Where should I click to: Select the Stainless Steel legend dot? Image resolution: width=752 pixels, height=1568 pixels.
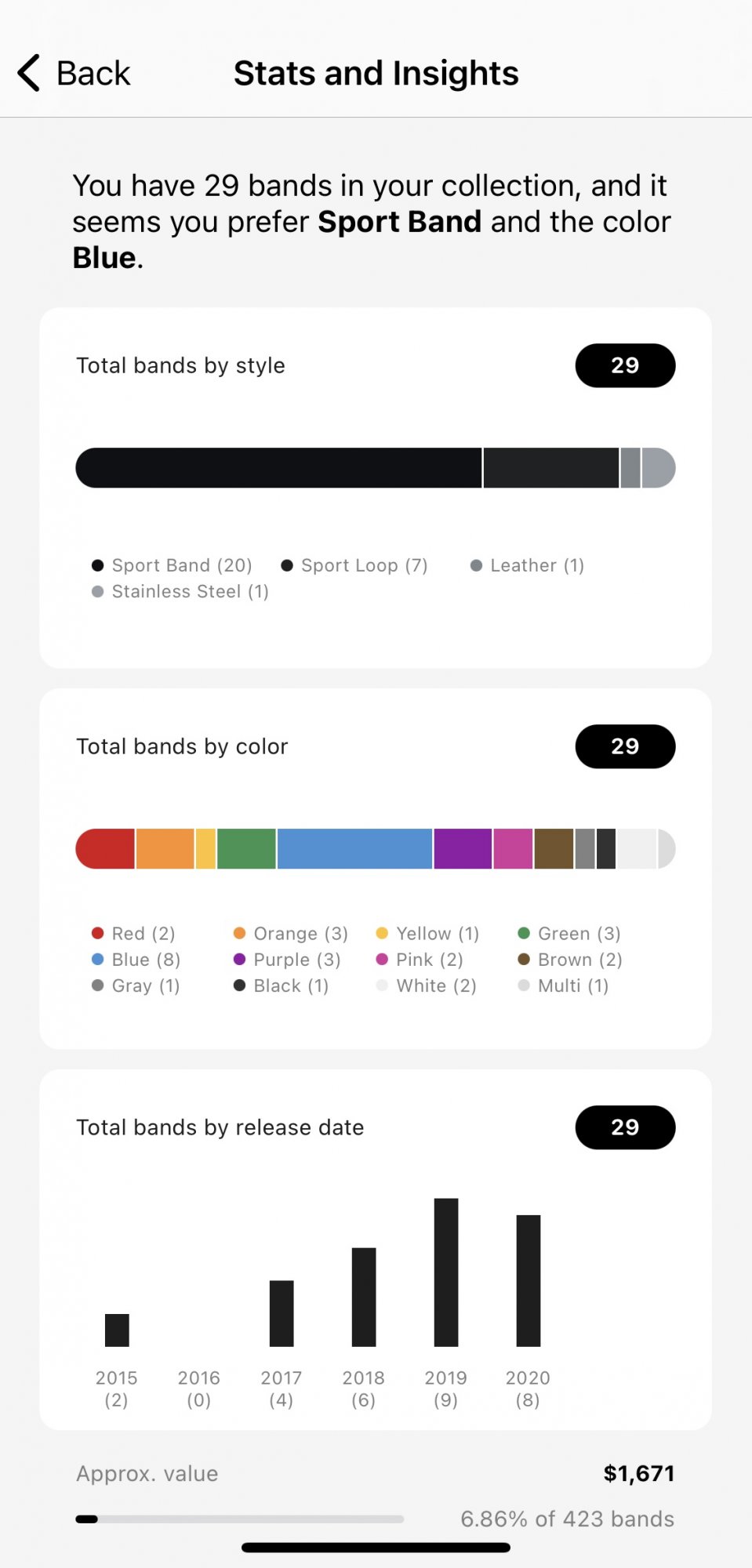(98, 591)
